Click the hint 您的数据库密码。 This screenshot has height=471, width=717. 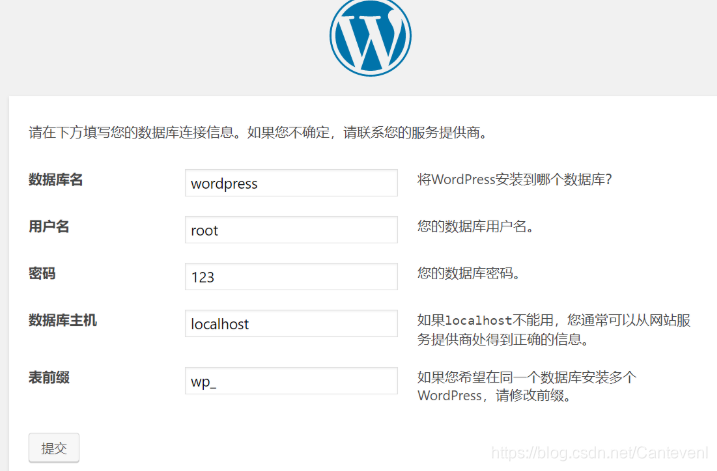pos(469,273)
